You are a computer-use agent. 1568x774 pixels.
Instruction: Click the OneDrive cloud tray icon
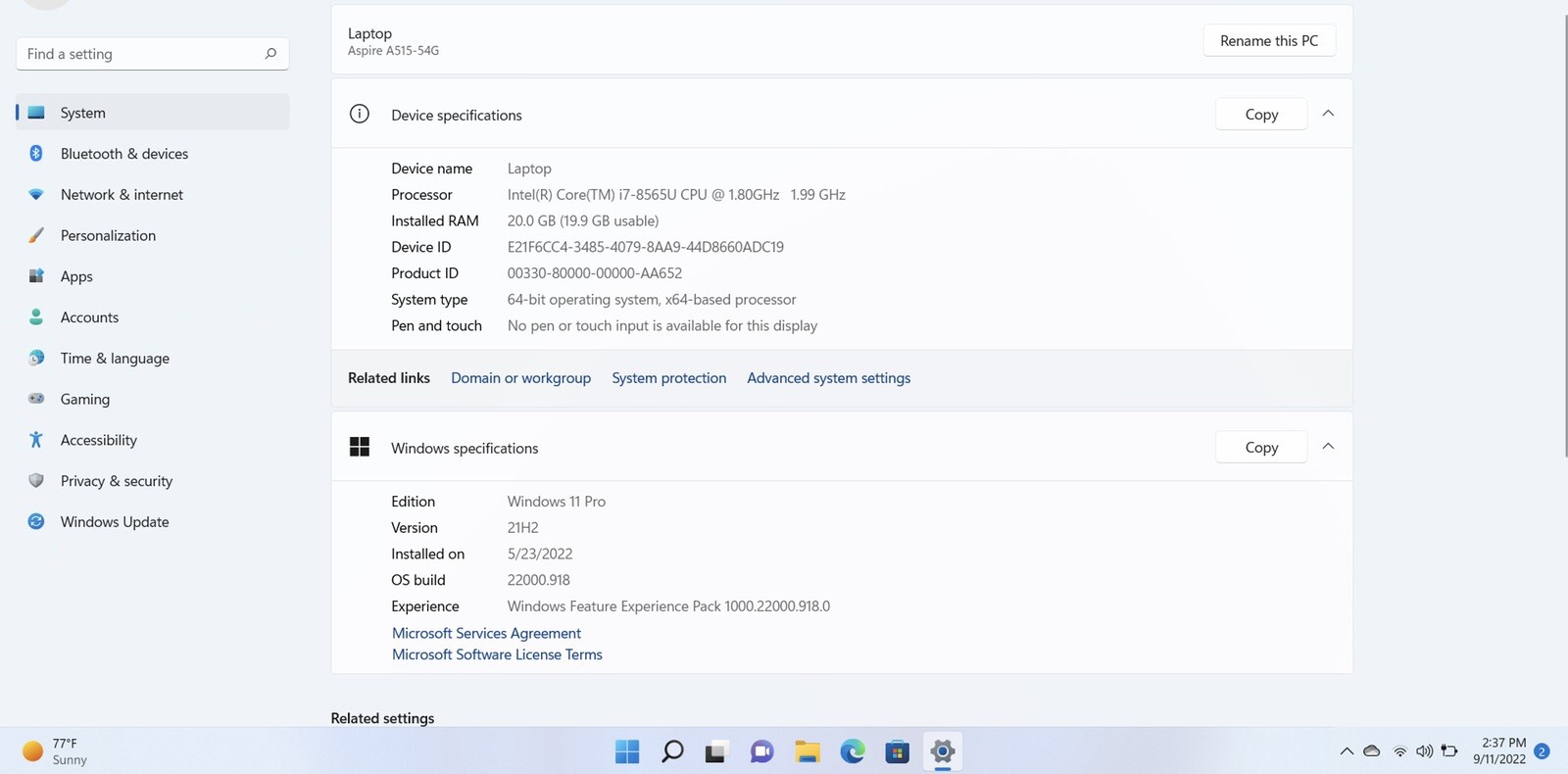[x=1372, y=751]
